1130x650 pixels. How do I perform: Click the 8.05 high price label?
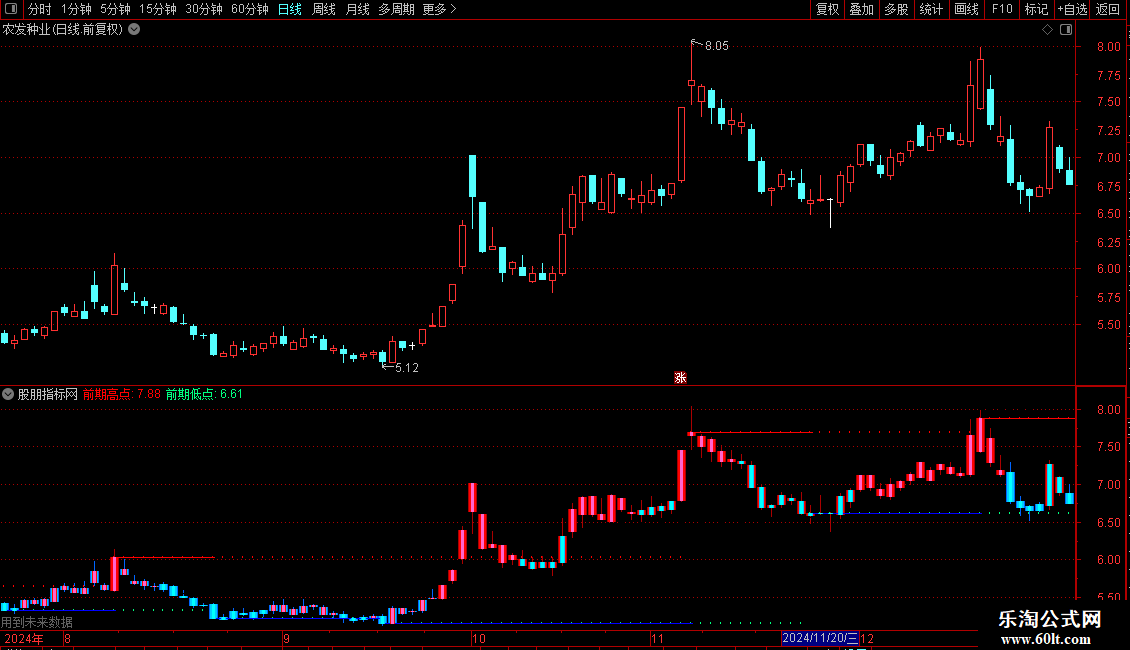click(716, 46)
